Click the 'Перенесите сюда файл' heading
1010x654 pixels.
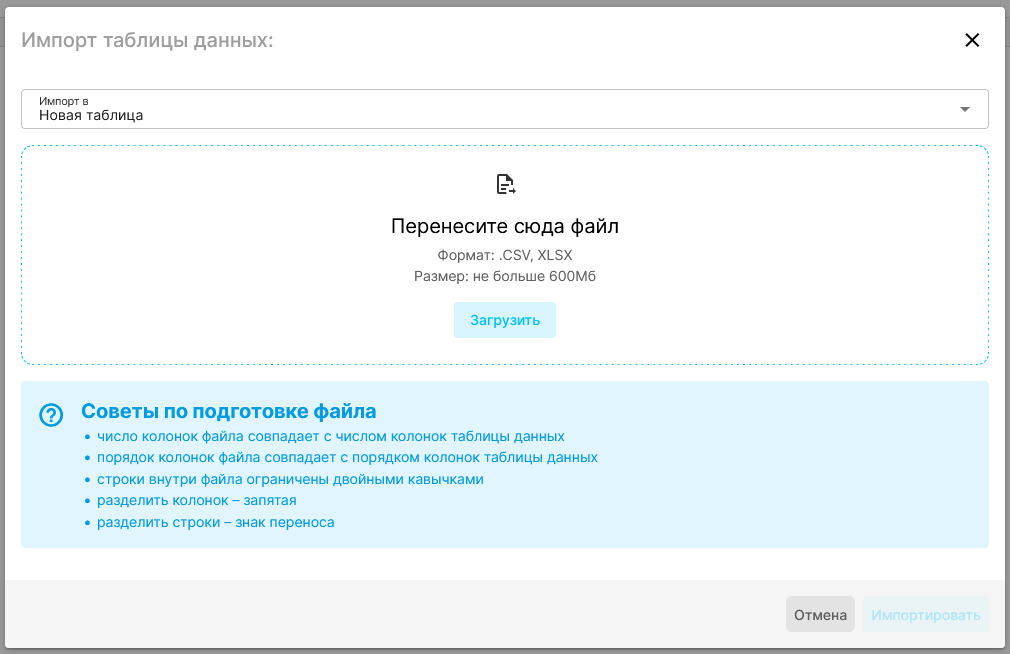[505, 226]
